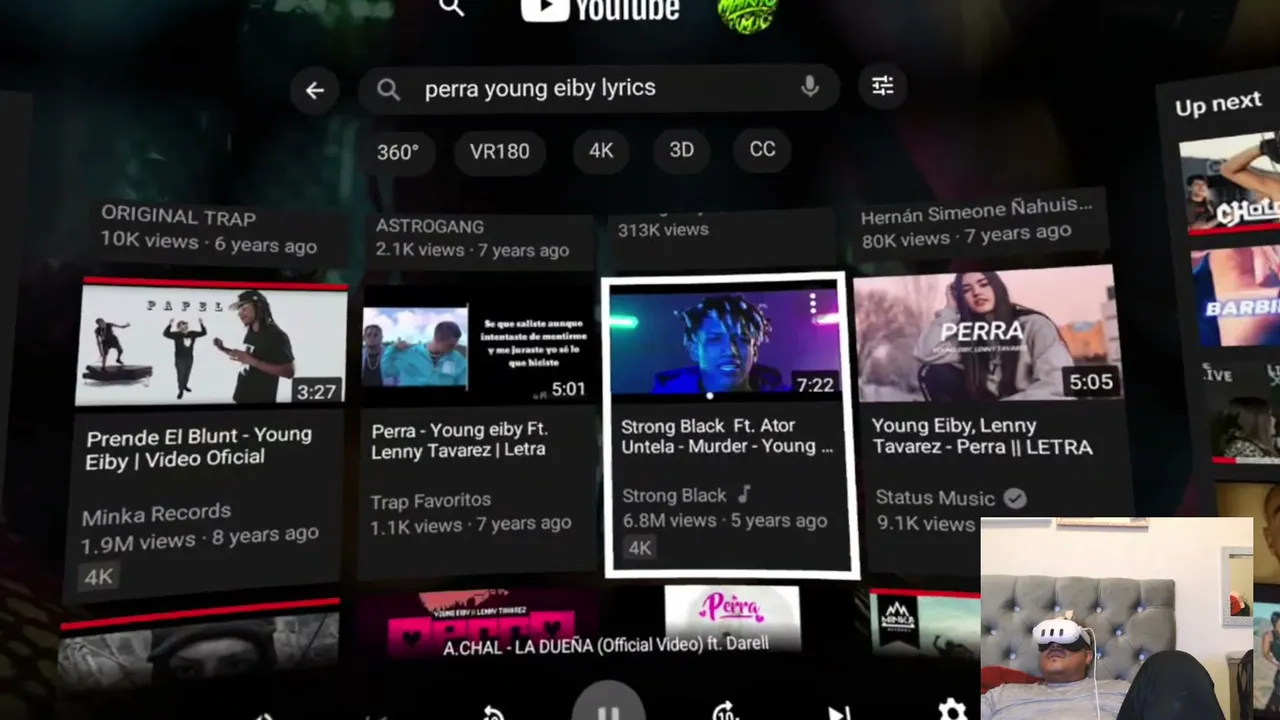Click '1.1K views · 7 years ago' text

click(471, 524)
